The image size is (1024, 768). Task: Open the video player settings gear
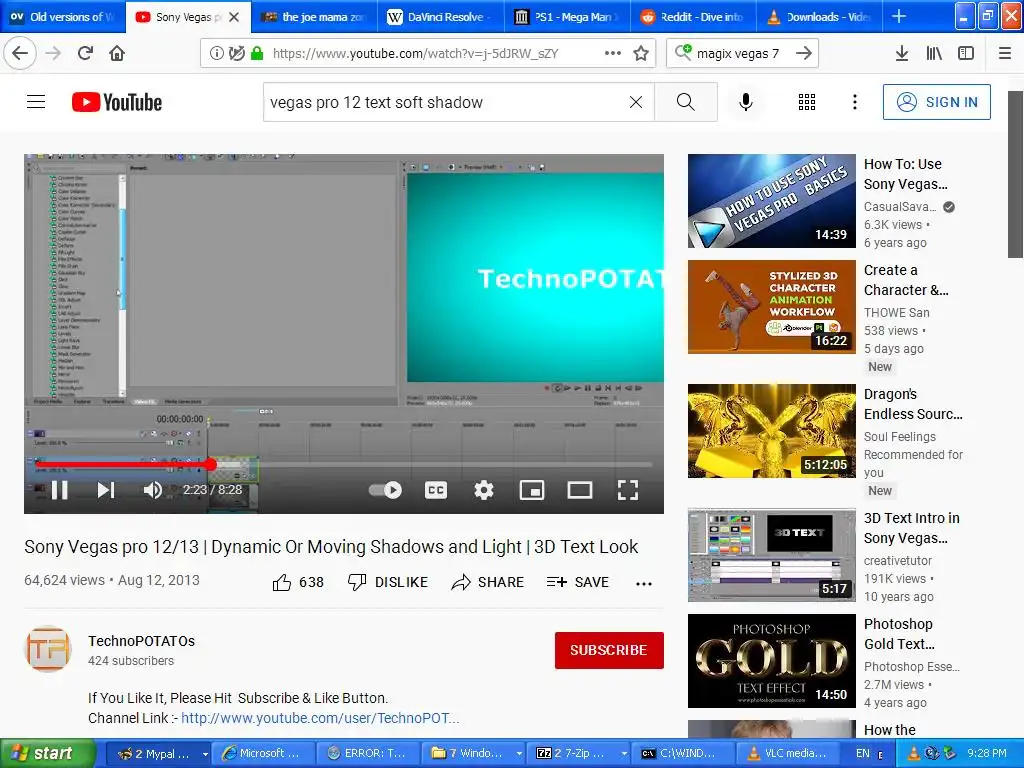[x=484, y=490]
